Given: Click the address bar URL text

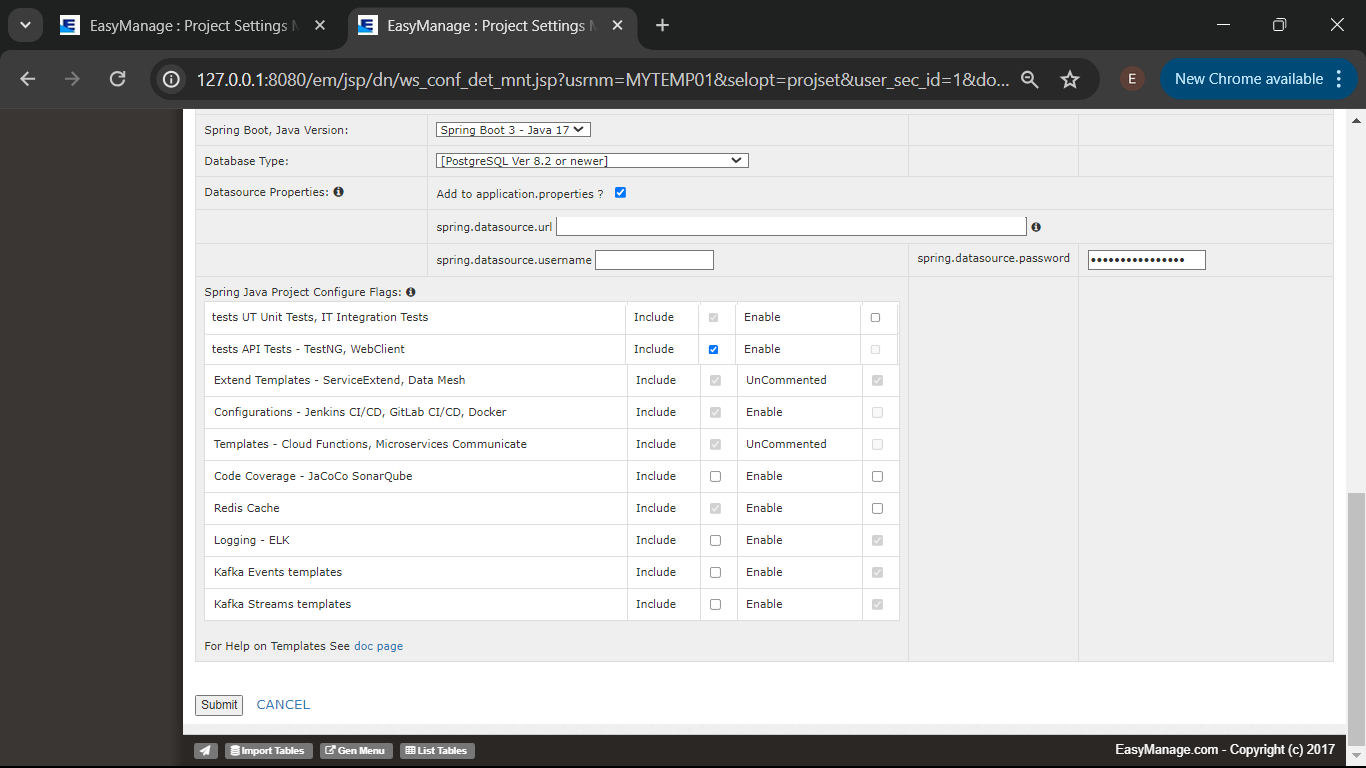Looking at the screenshot, I should point(603,79).
